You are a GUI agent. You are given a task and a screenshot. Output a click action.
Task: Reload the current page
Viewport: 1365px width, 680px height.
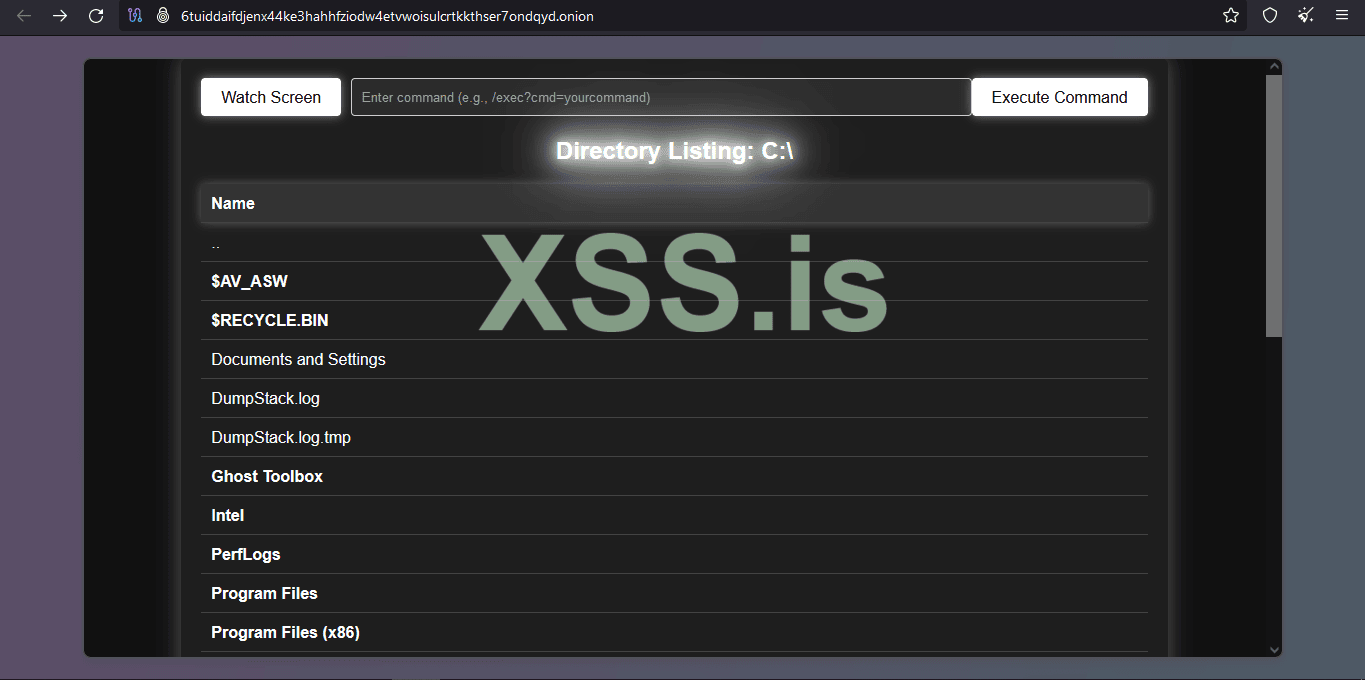point(96,16)
